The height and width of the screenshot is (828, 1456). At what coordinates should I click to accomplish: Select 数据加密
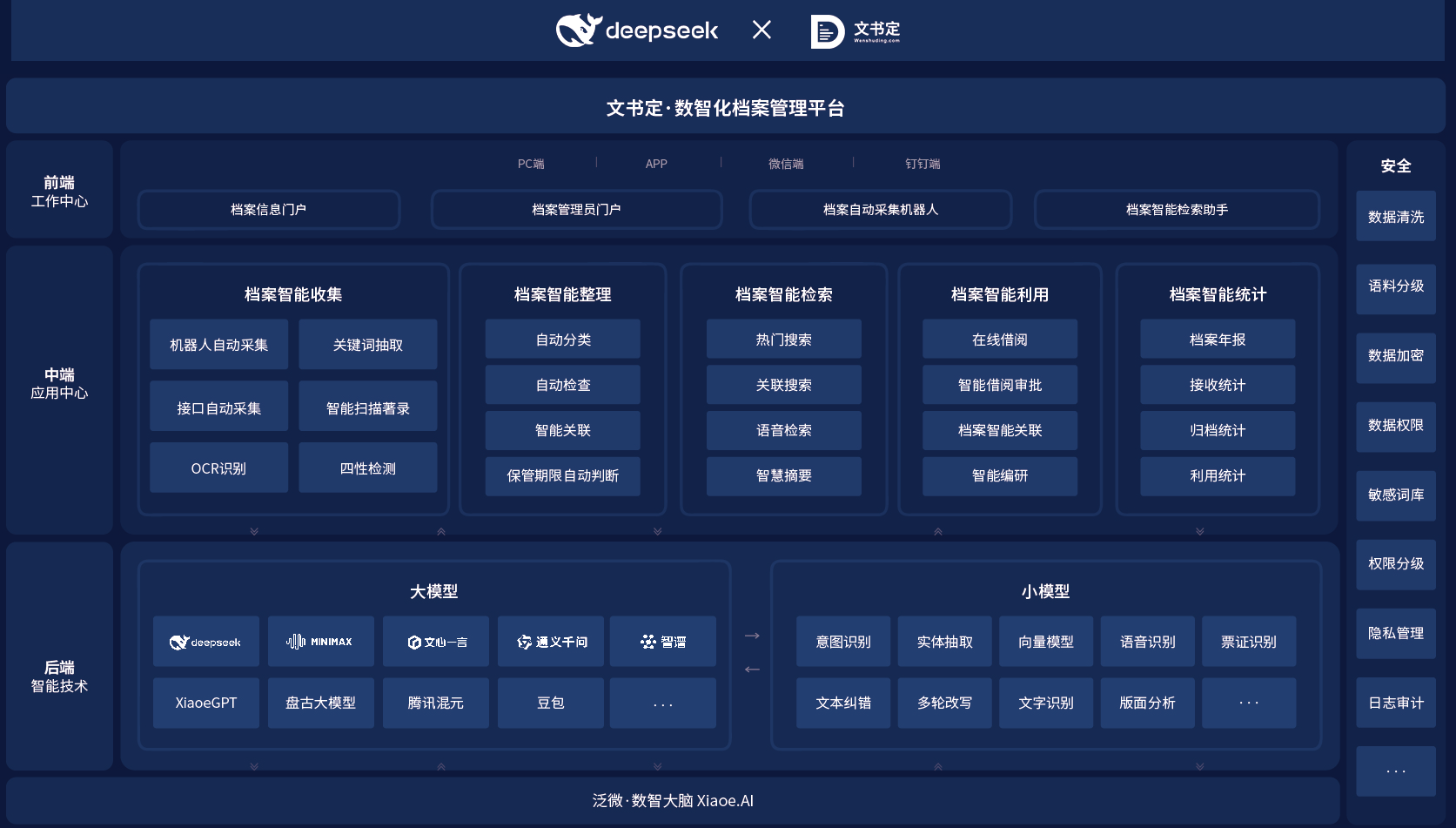pyautogui.click(x=1396, y=356)
